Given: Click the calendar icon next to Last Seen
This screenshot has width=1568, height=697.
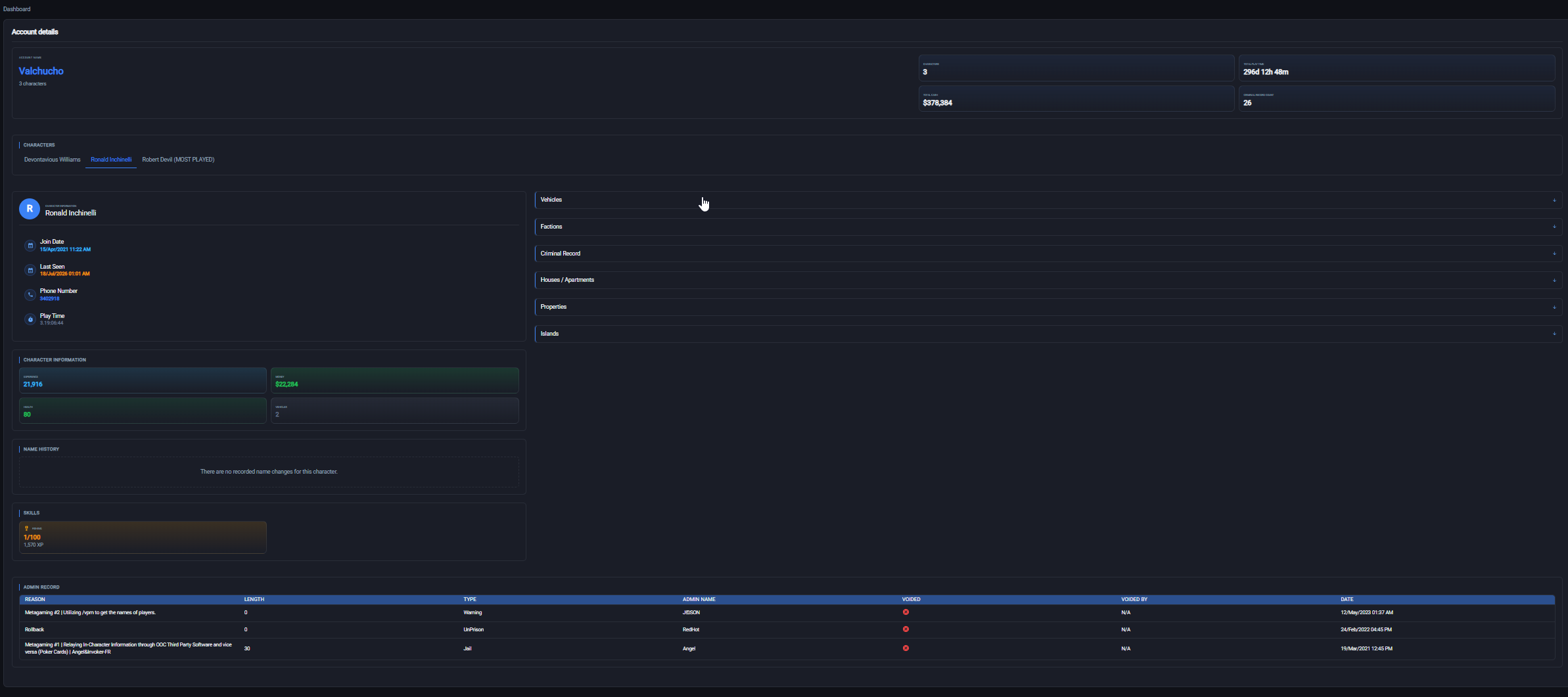Looking at the screenshot, I should coord(30,270).
